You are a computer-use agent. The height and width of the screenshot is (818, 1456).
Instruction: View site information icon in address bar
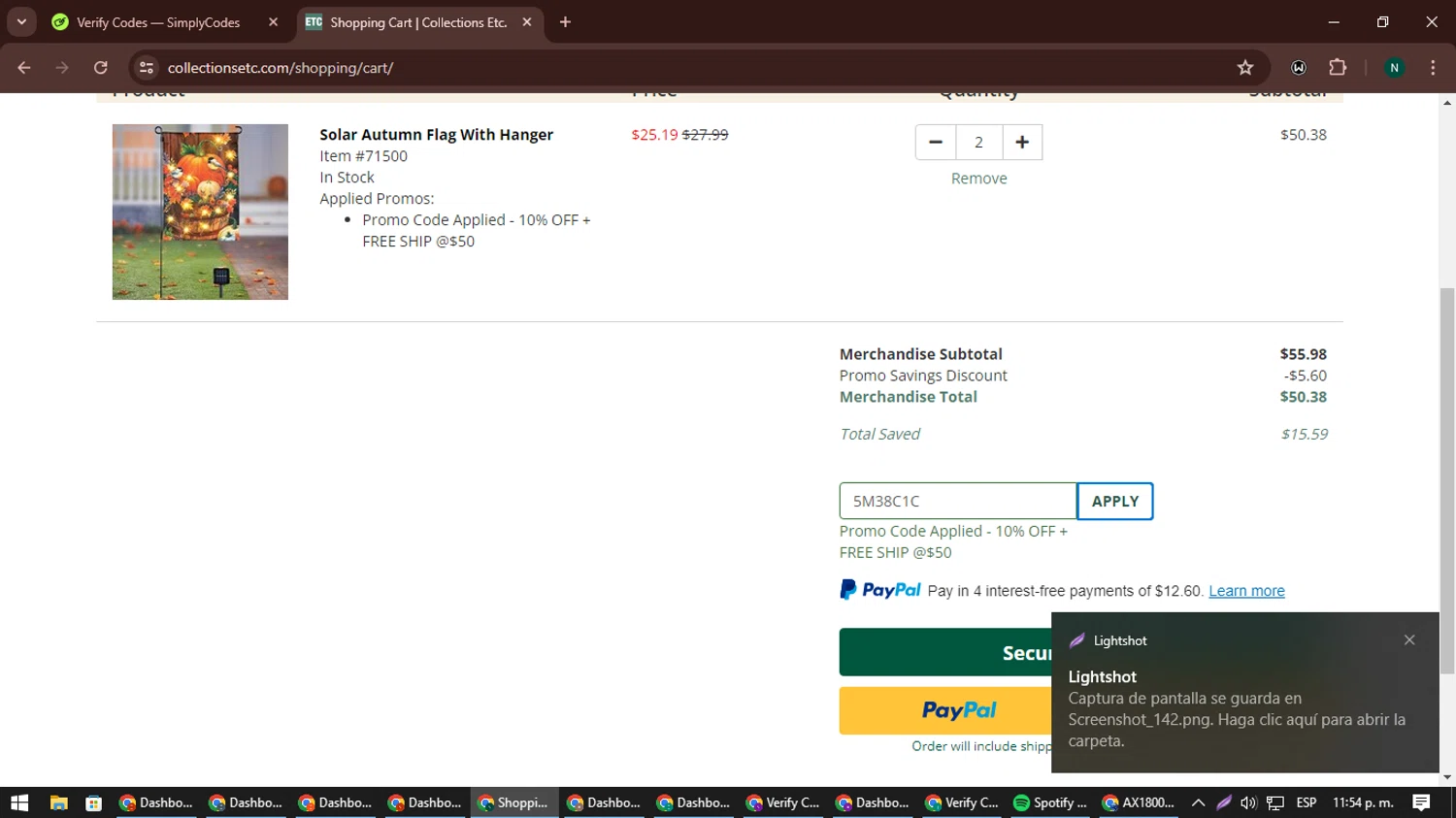(147, 67)
